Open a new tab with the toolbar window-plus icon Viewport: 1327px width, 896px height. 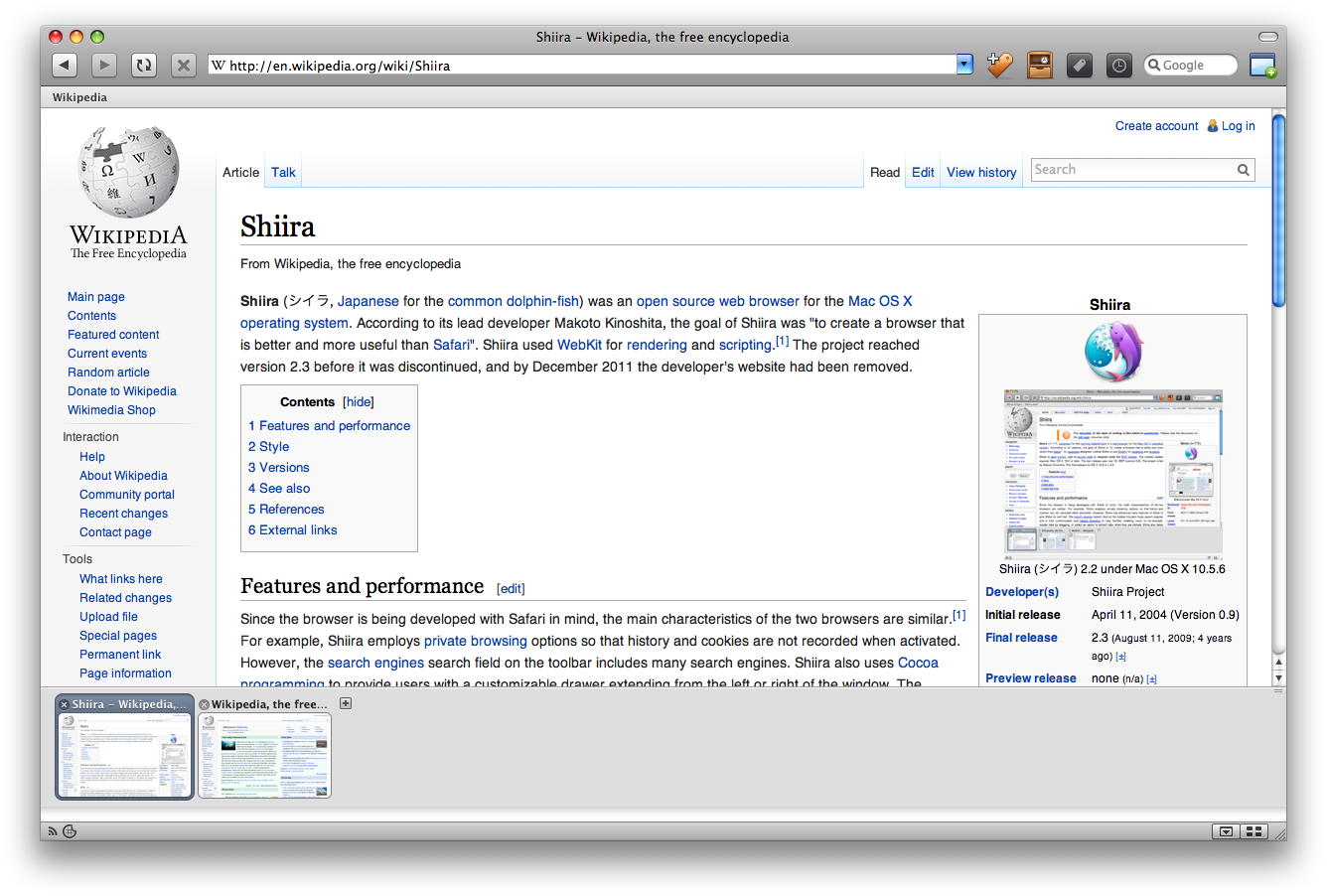[1262, 66]
